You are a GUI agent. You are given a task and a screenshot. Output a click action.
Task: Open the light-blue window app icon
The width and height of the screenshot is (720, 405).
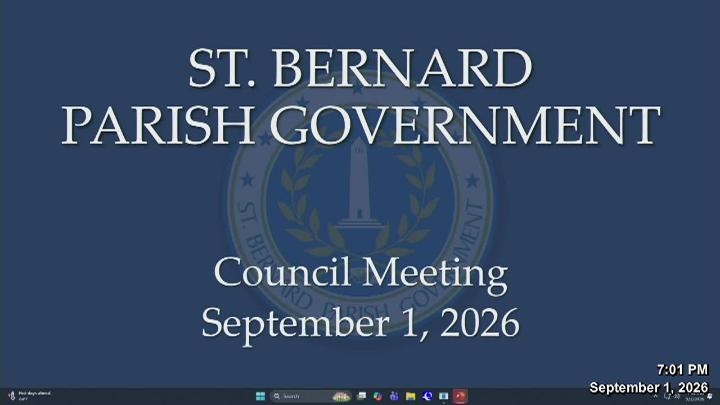(444, 396)
